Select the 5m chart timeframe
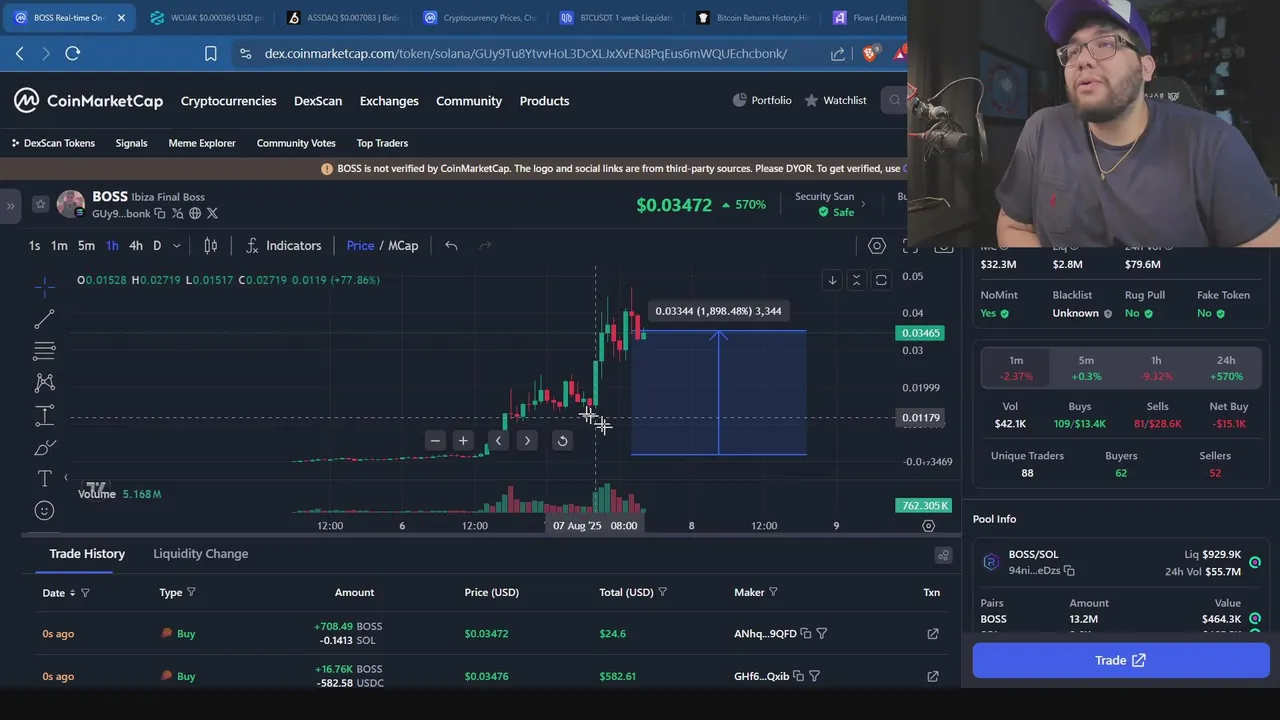 coord(86,245)
